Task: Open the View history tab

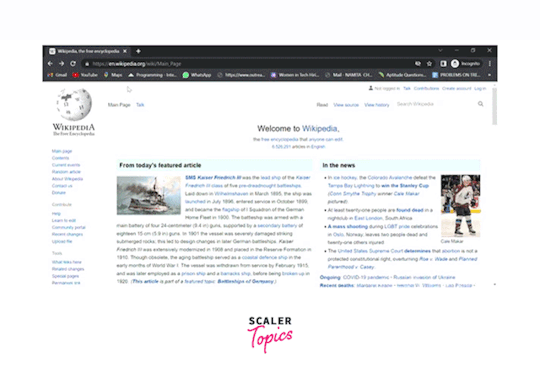Action: pos(376,105)
